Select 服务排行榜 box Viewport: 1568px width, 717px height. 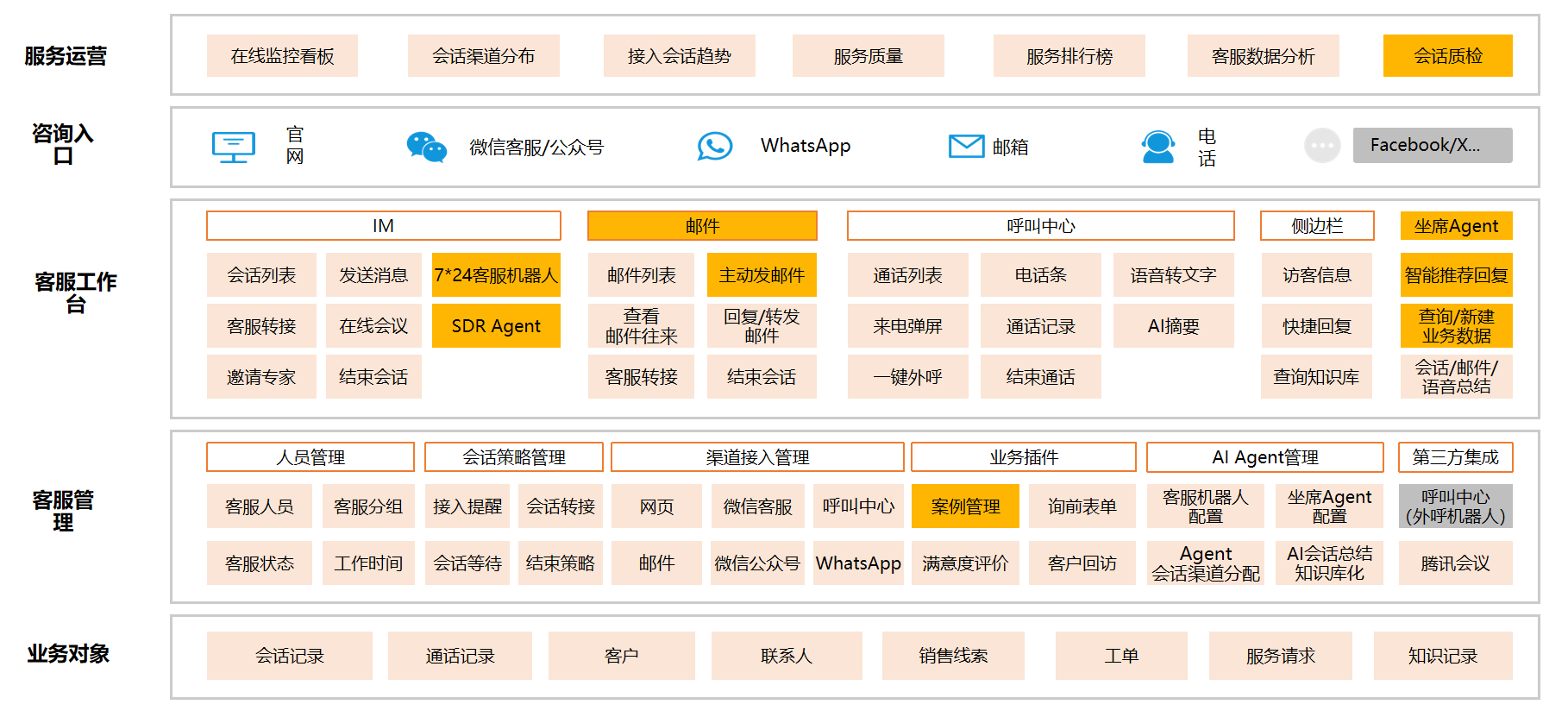[x=1069, y=56]
